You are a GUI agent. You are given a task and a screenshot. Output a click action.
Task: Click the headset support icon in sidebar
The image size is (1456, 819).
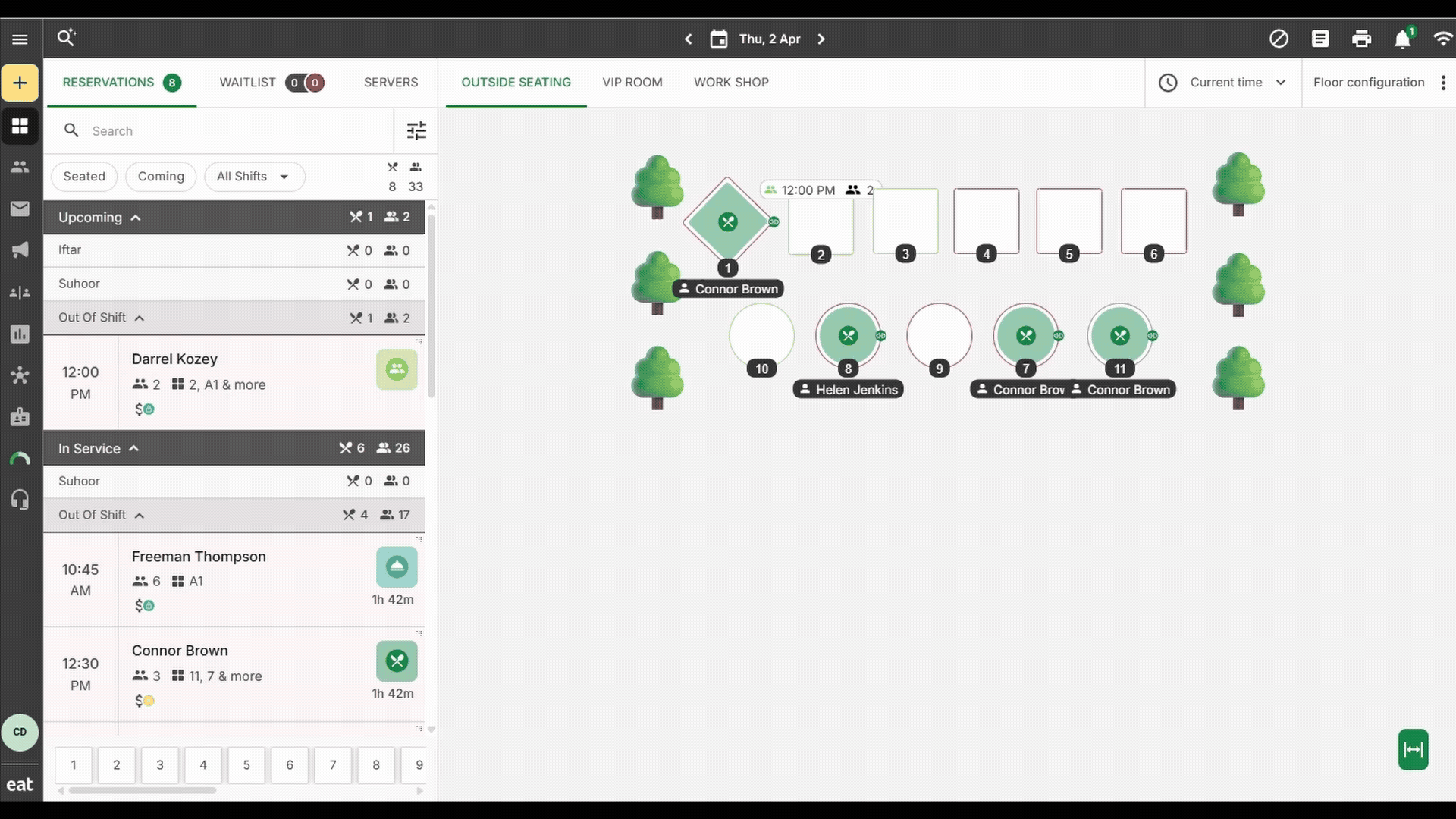click(20, 500)
